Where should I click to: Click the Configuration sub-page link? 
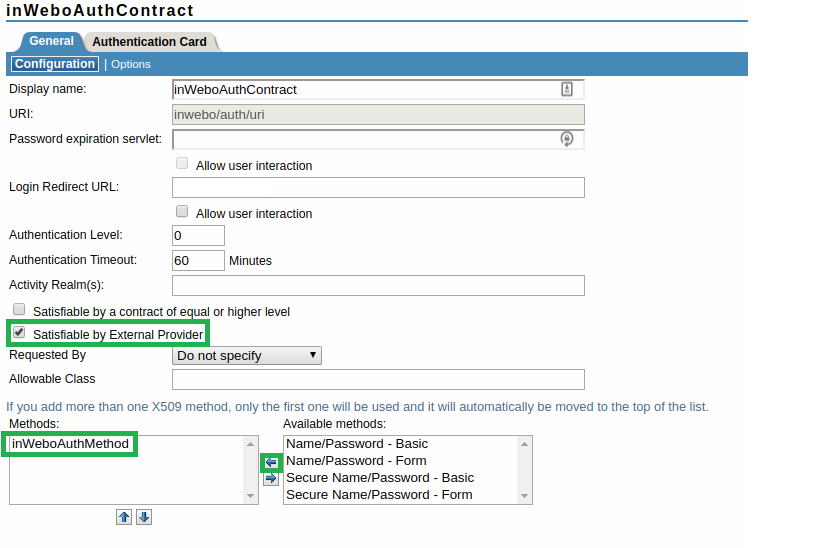55,64
